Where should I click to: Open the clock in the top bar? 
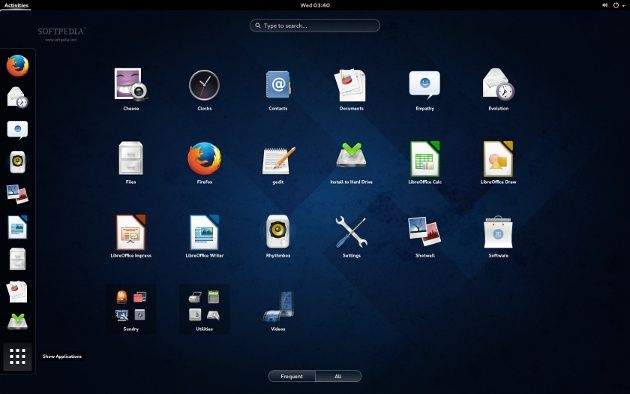coord(315,5)
